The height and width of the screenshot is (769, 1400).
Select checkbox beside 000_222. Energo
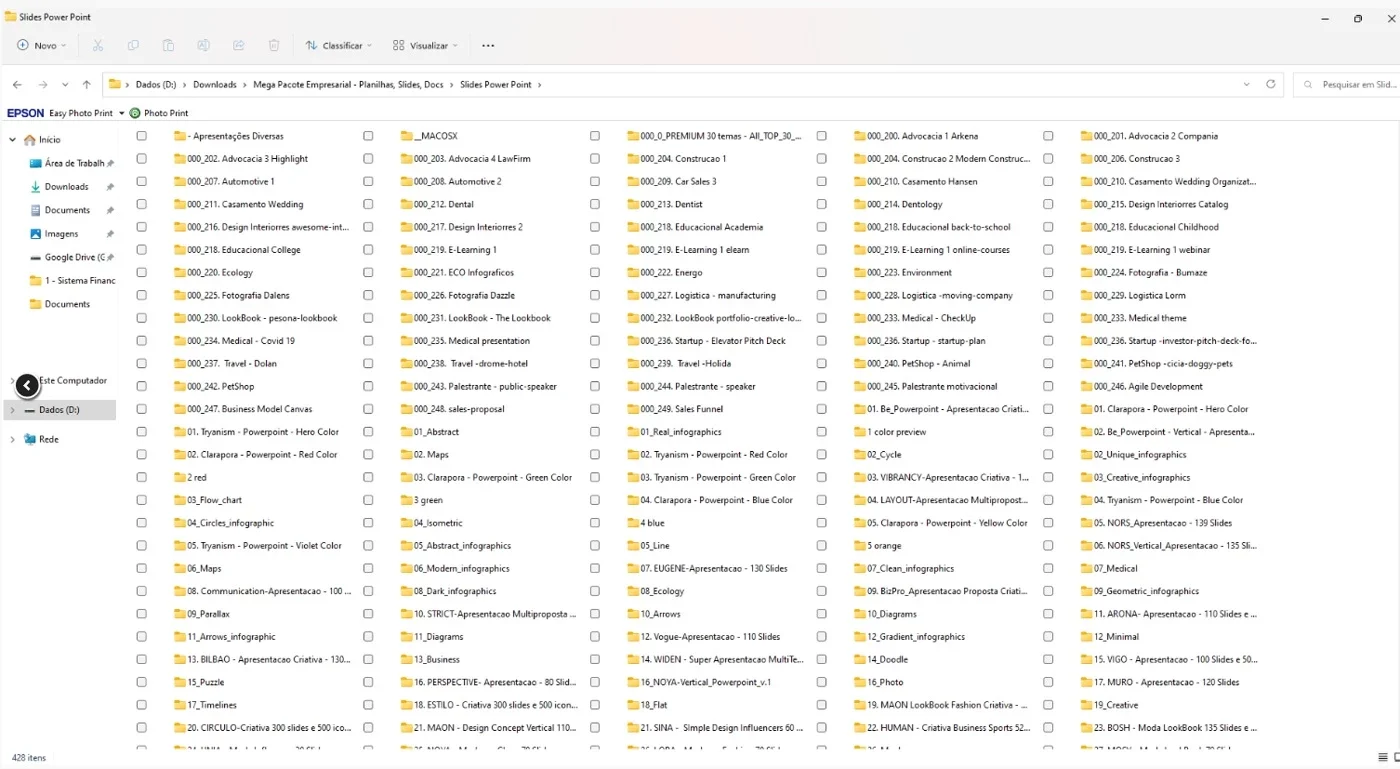pyautogui.click(x=595, y=272)
